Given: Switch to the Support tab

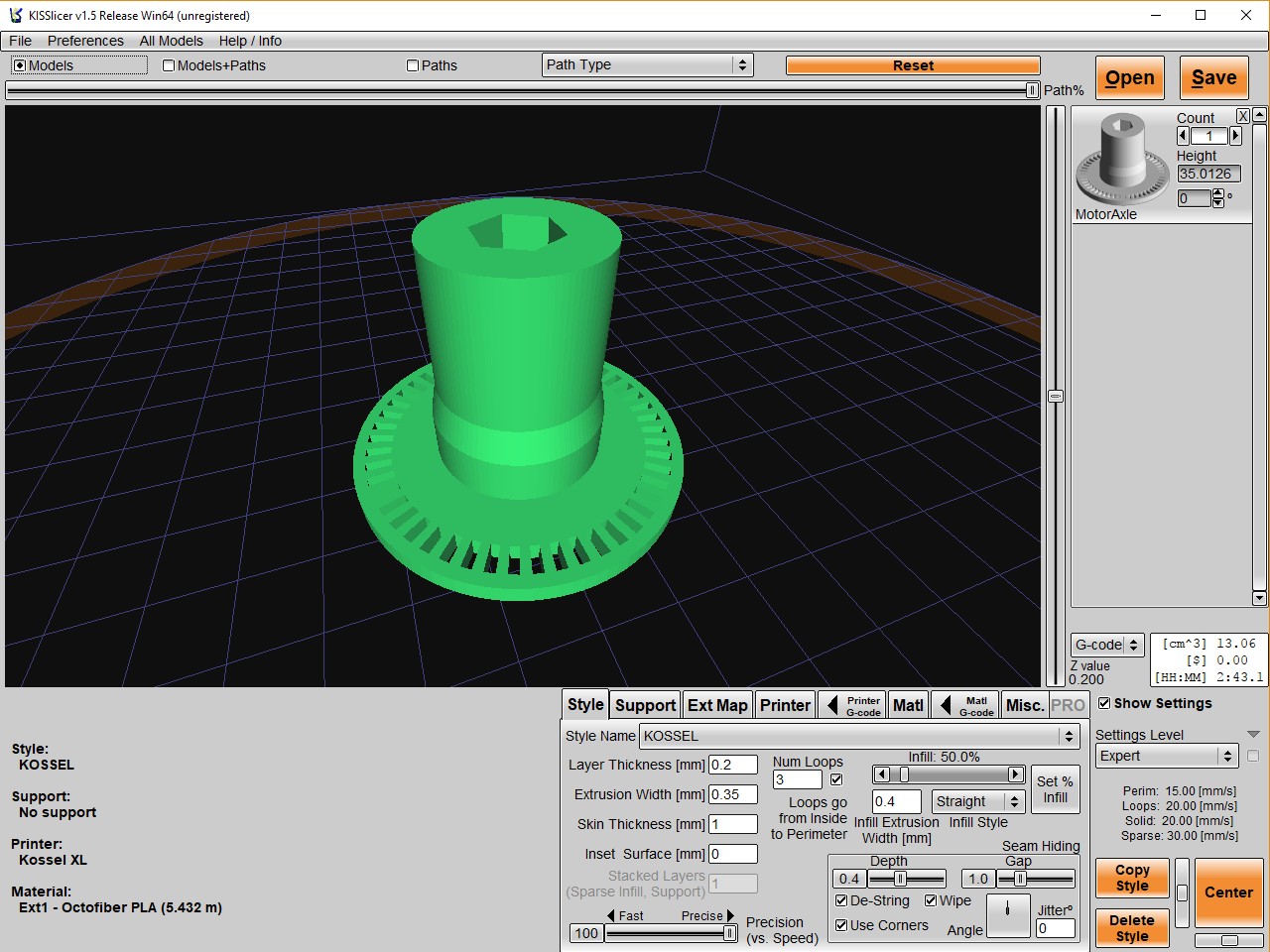Looking at the screenshot, I should pos(645,705).
